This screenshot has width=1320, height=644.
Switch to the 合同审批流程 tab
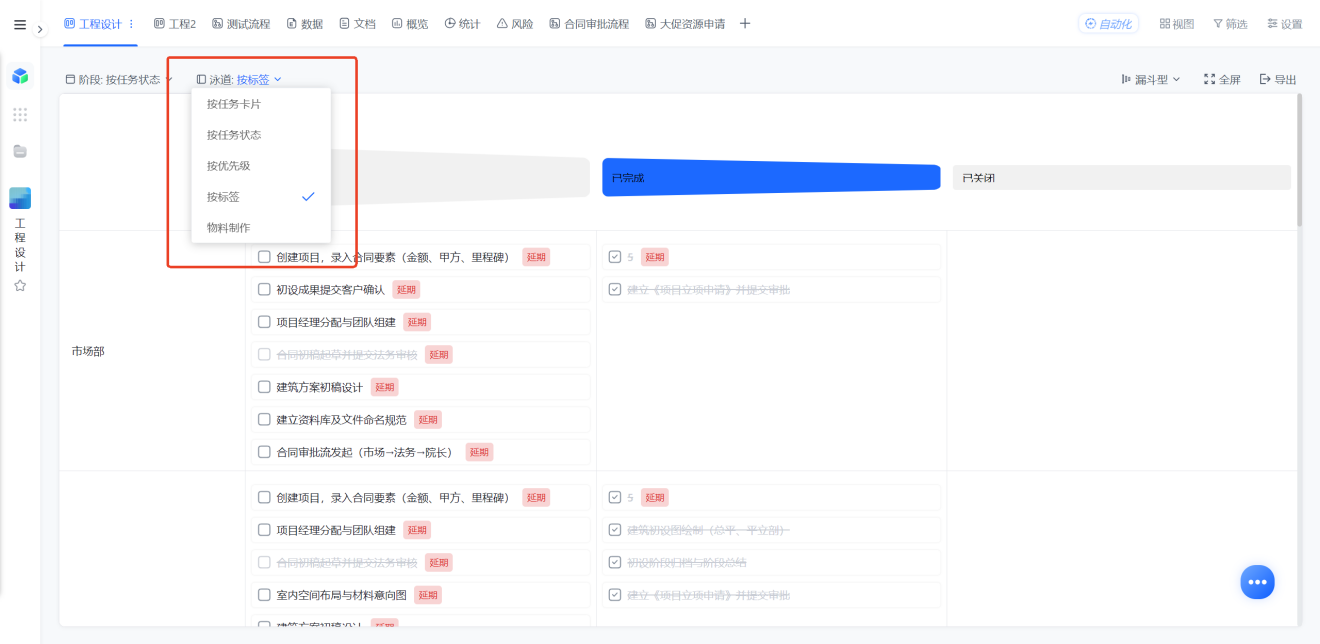(x=589, y=24)
